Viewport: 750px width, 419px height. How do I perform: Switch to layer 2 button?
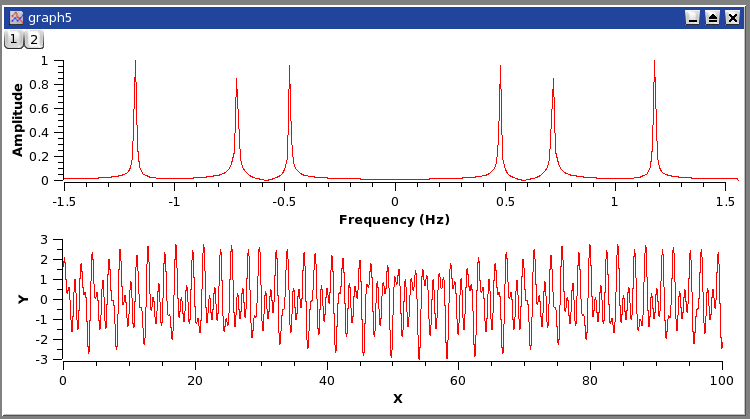click(x=33, y=39)
